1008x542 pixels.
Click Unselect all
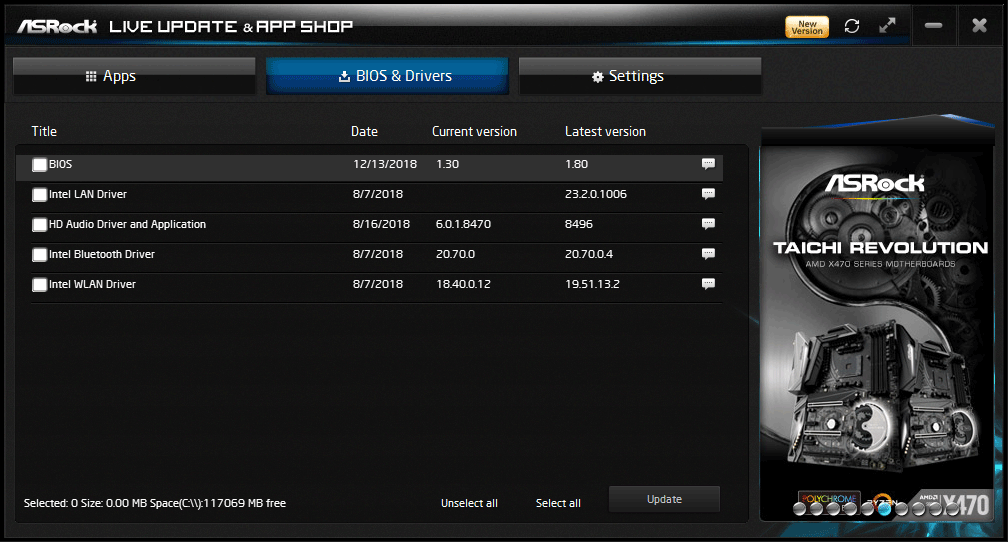point(469,503)
